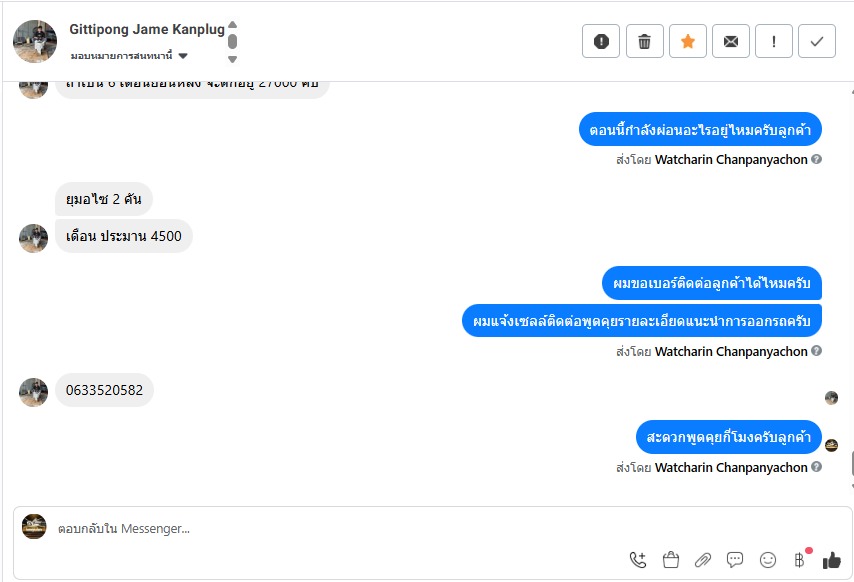Open Gittipong Jame Kanplug profile picture

[x=35, y=42]
